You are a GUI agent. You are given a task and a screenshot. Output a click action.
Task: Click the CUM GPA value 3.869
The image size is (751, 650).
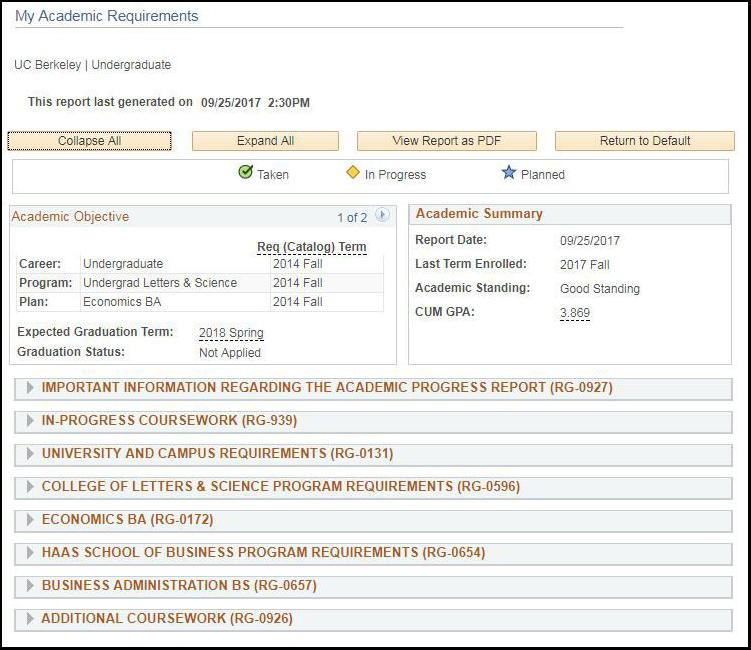click(575, 313)
